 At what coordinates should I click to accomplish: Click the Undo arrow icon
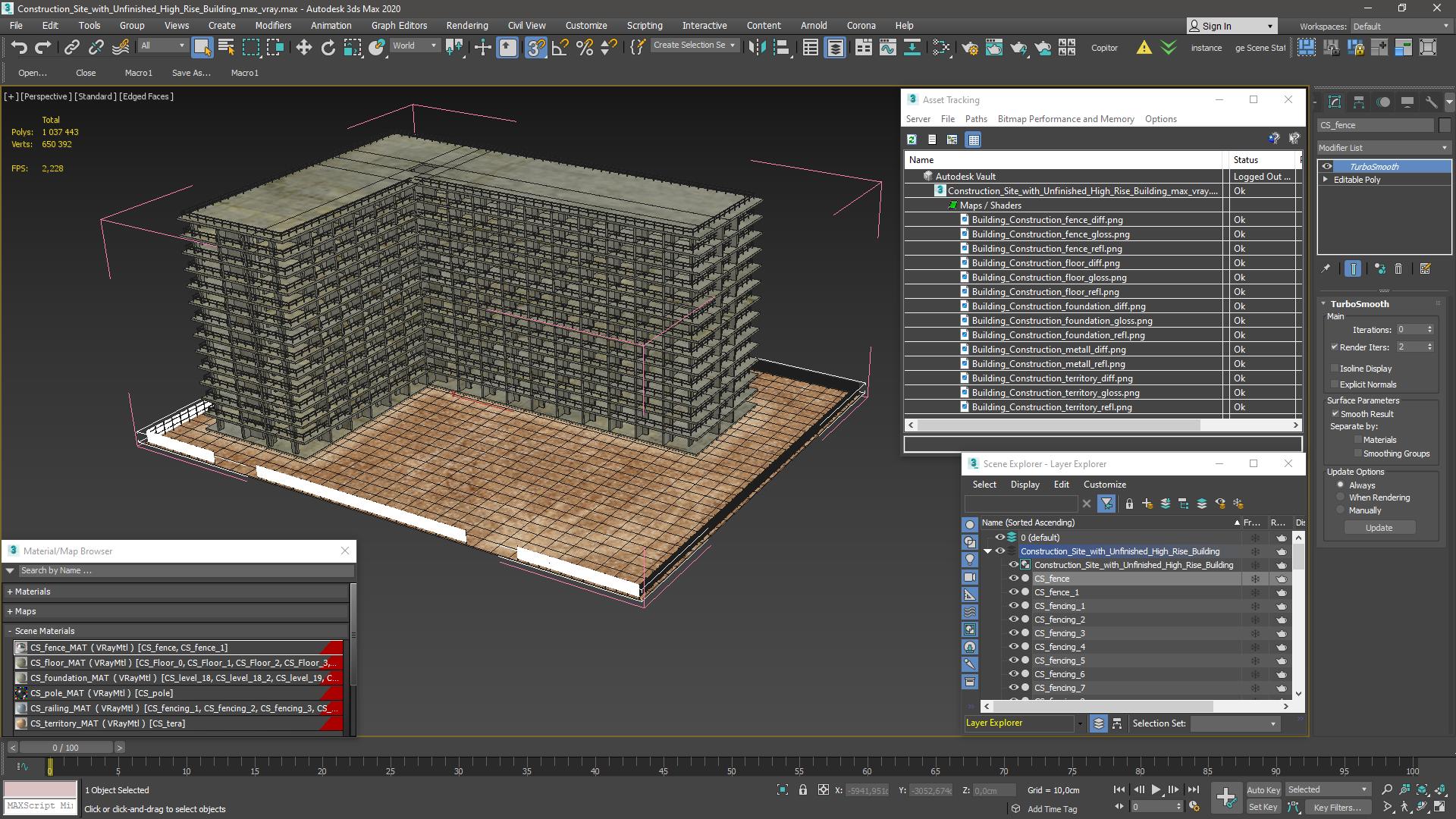(19, 47)
